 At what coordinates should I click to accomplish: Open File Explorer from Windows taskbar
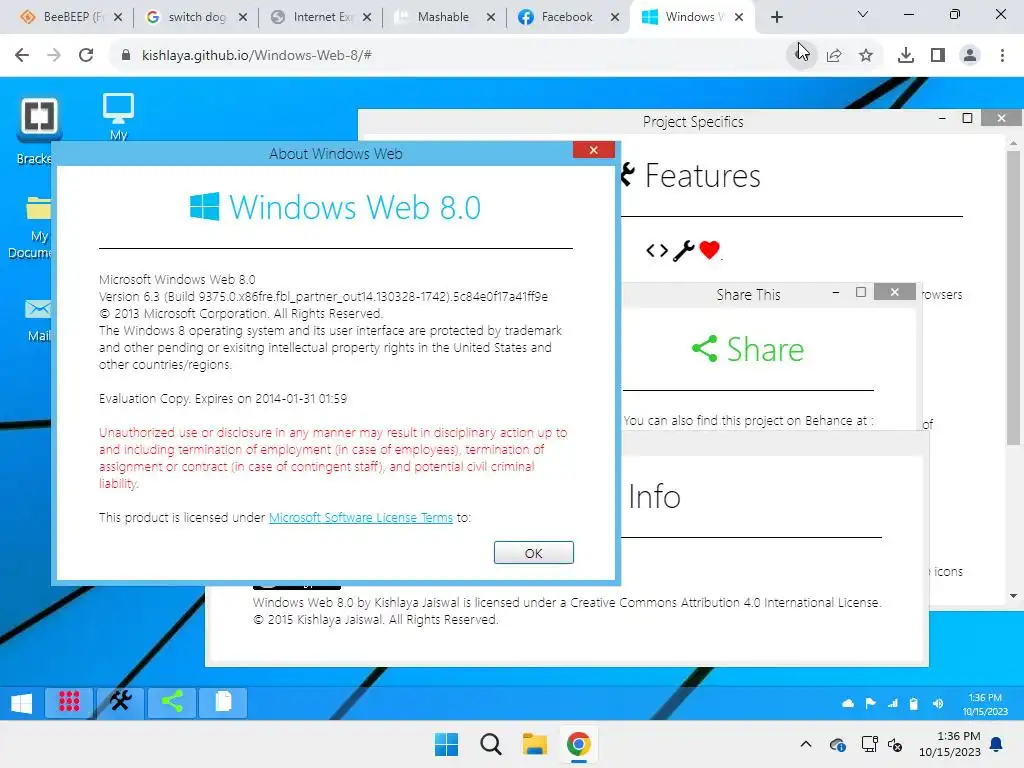tap(534, 744)
